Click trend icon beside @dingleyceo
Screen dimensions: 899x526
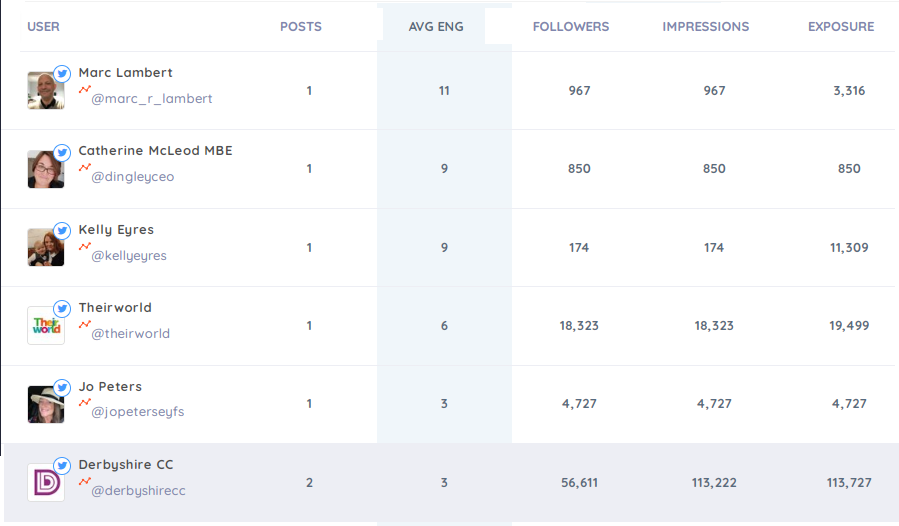coord(85,167)
